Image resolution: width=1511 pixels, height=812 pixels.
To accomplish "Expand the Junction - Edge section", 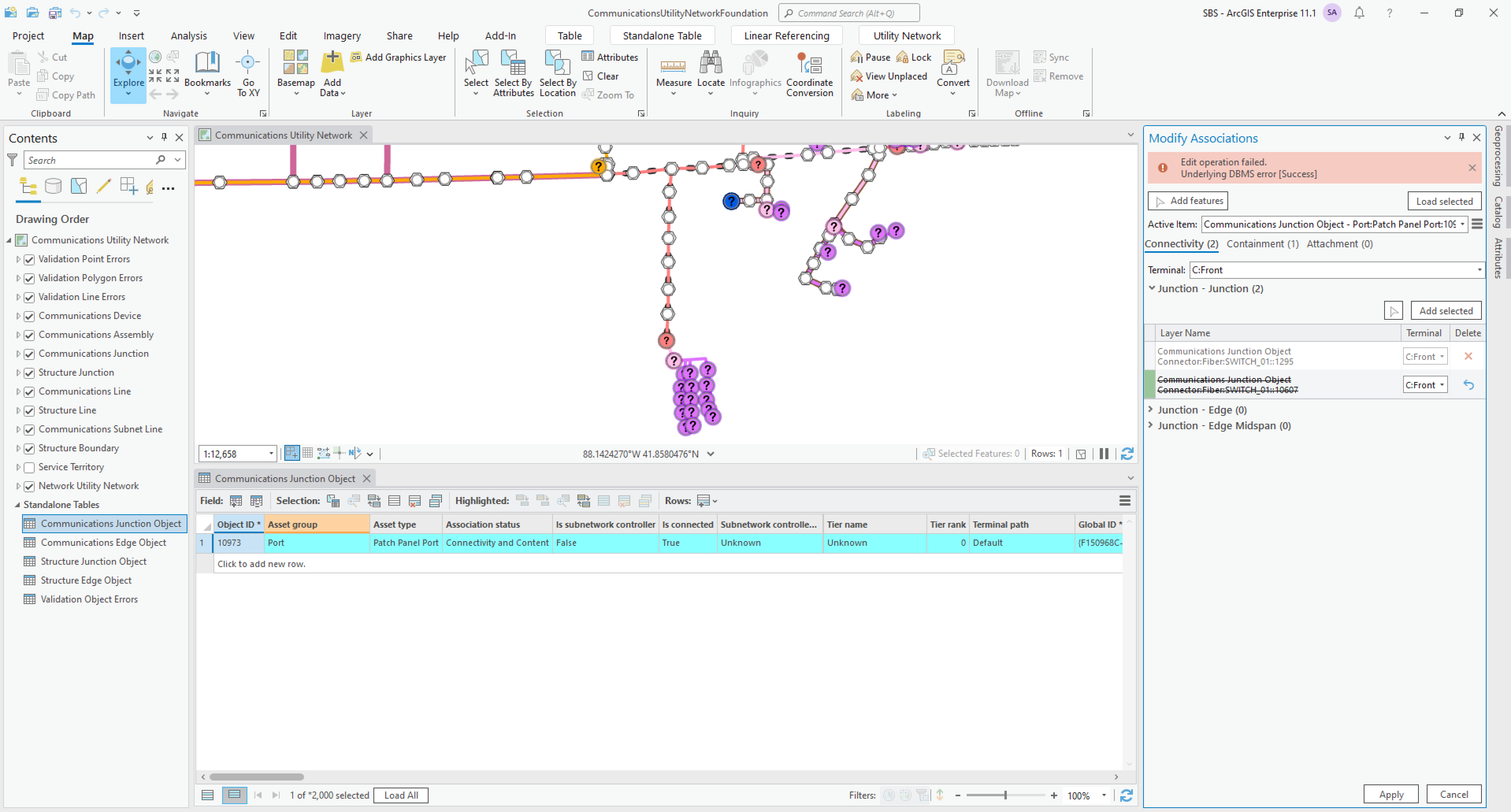I will click(1151, 409).
